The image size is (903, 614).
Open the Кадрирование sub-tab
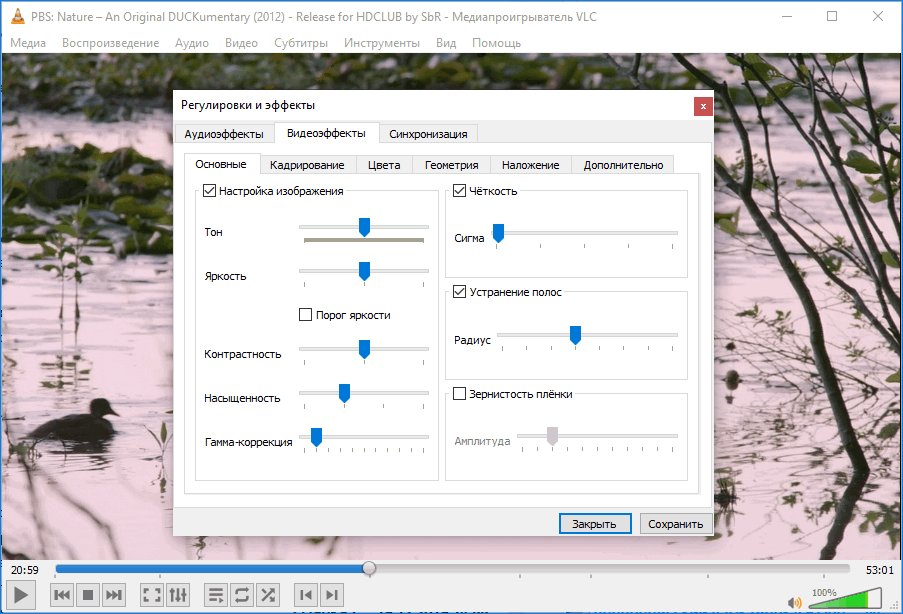(307, 165)
